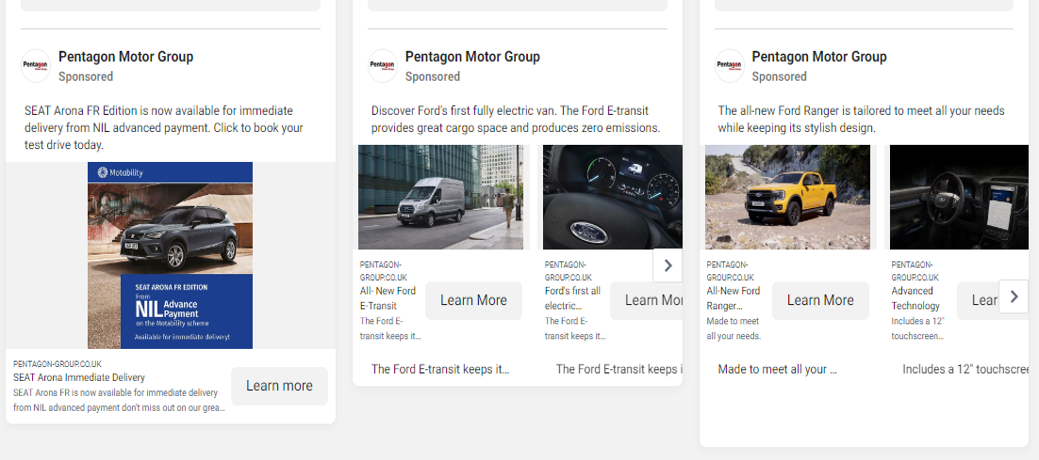Click Pentagon logo avatar on Ford E-transit ad
The width and height of the screenshot is (1039, 460).
point(382,66)
